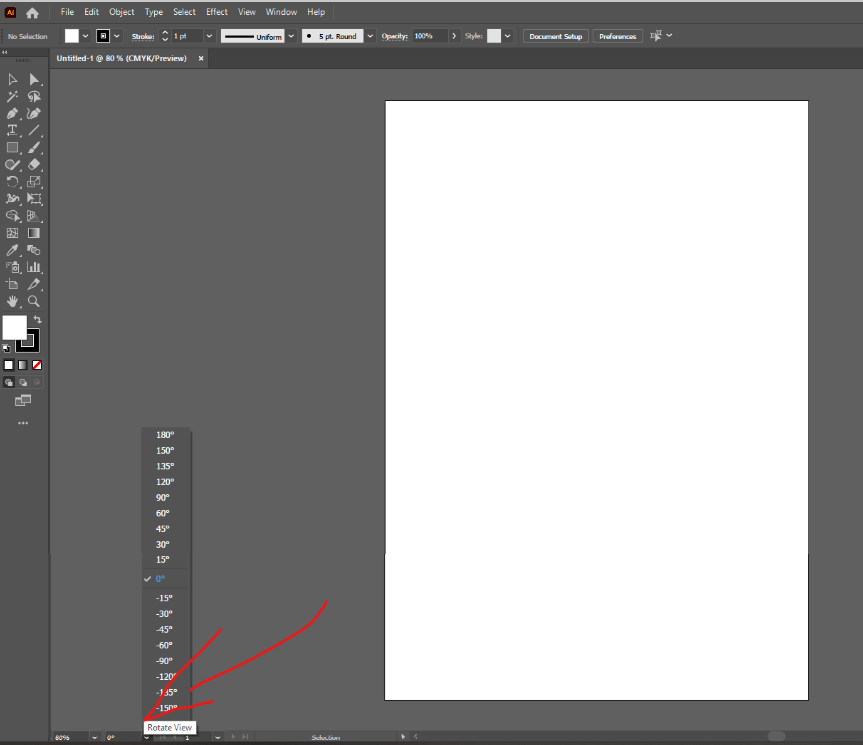Open graphic Style dropdown
This screenshot has width=863, height=745.
tap(507, 36)
